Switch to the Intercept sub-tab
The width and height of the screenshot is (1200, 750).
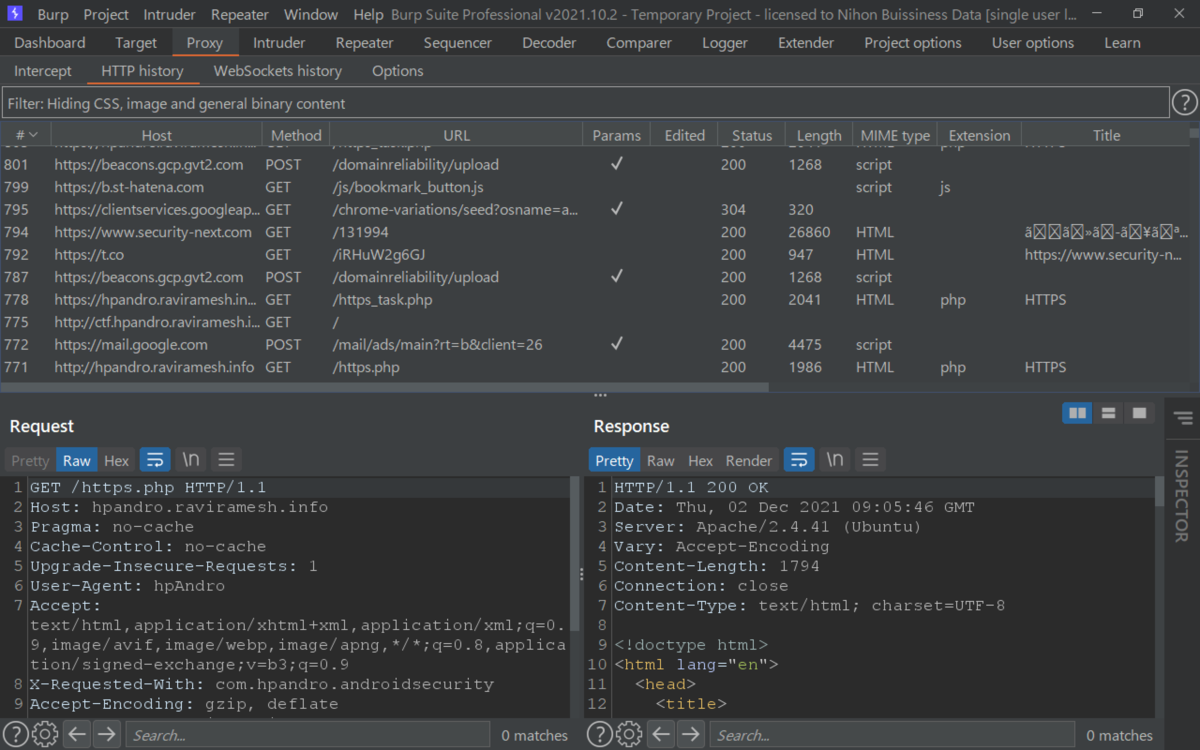(x=43, y=71)
